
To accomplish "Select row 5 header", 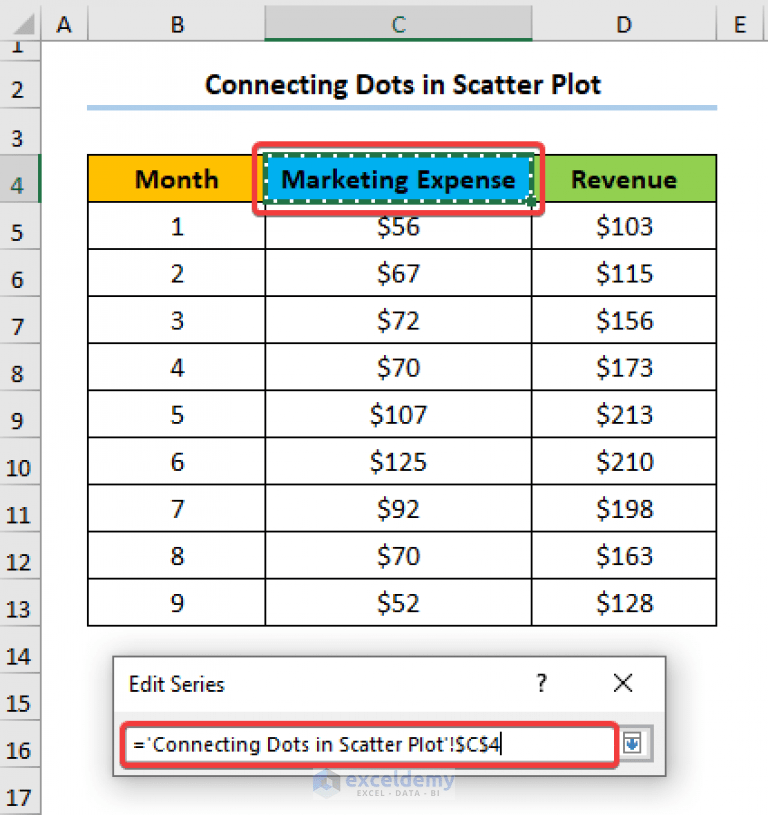I will point(20,226).
